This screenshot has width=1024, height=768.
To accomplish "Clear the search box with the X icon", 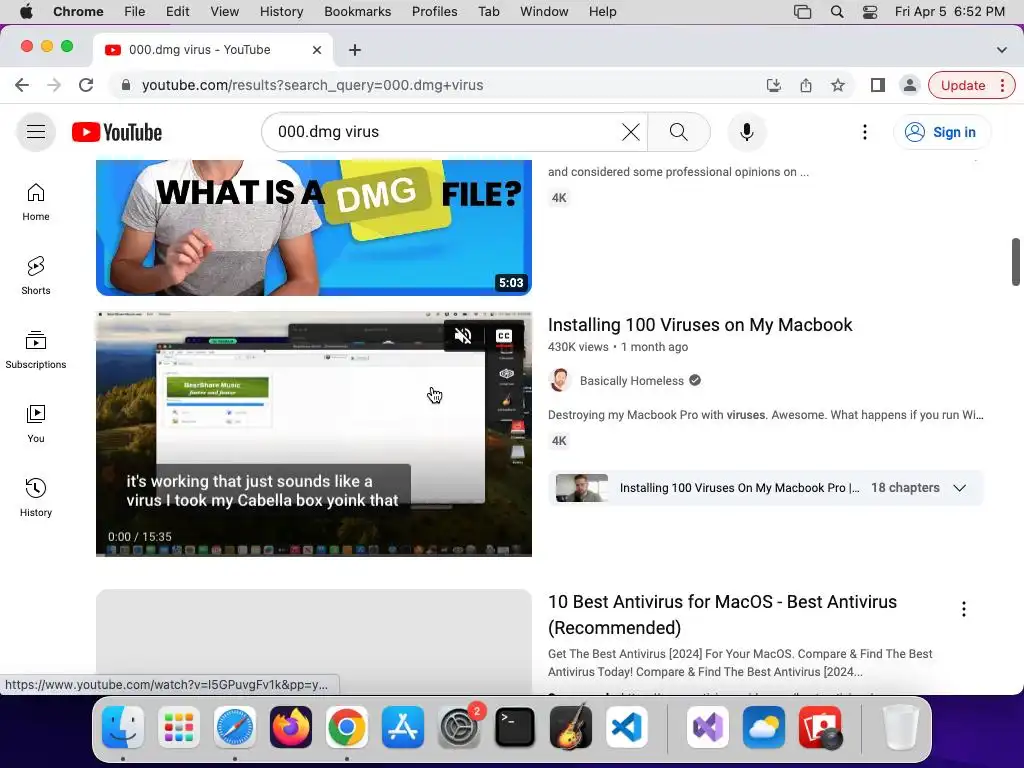I will [x=630, y=132].
